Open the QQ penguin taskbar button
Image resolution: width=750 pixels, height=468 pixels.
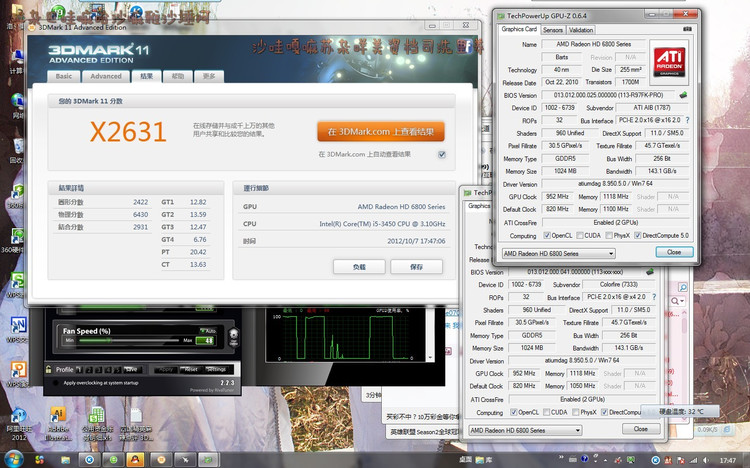[136, 460]
